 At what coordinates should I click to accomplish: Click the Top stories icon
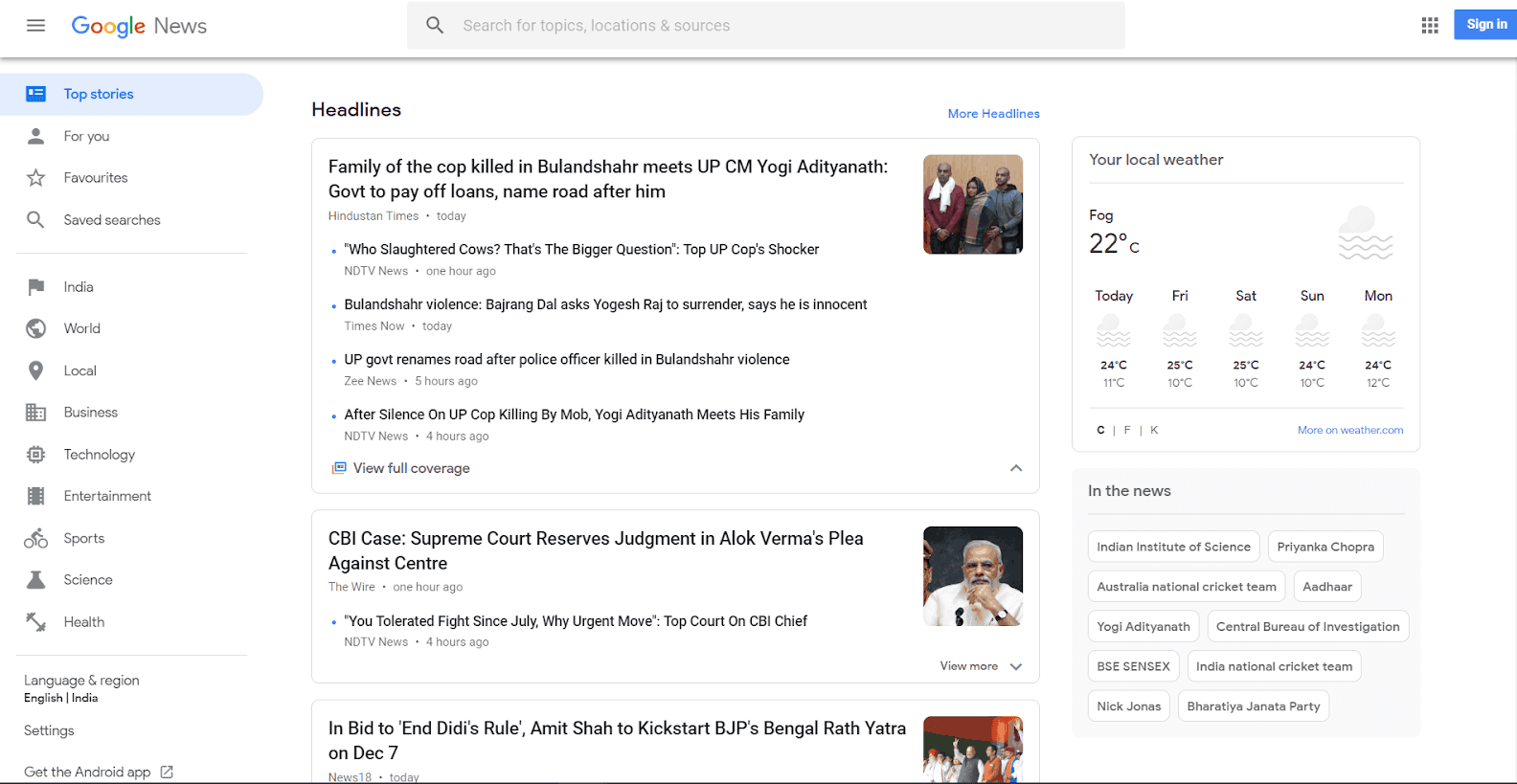[36, 94]
